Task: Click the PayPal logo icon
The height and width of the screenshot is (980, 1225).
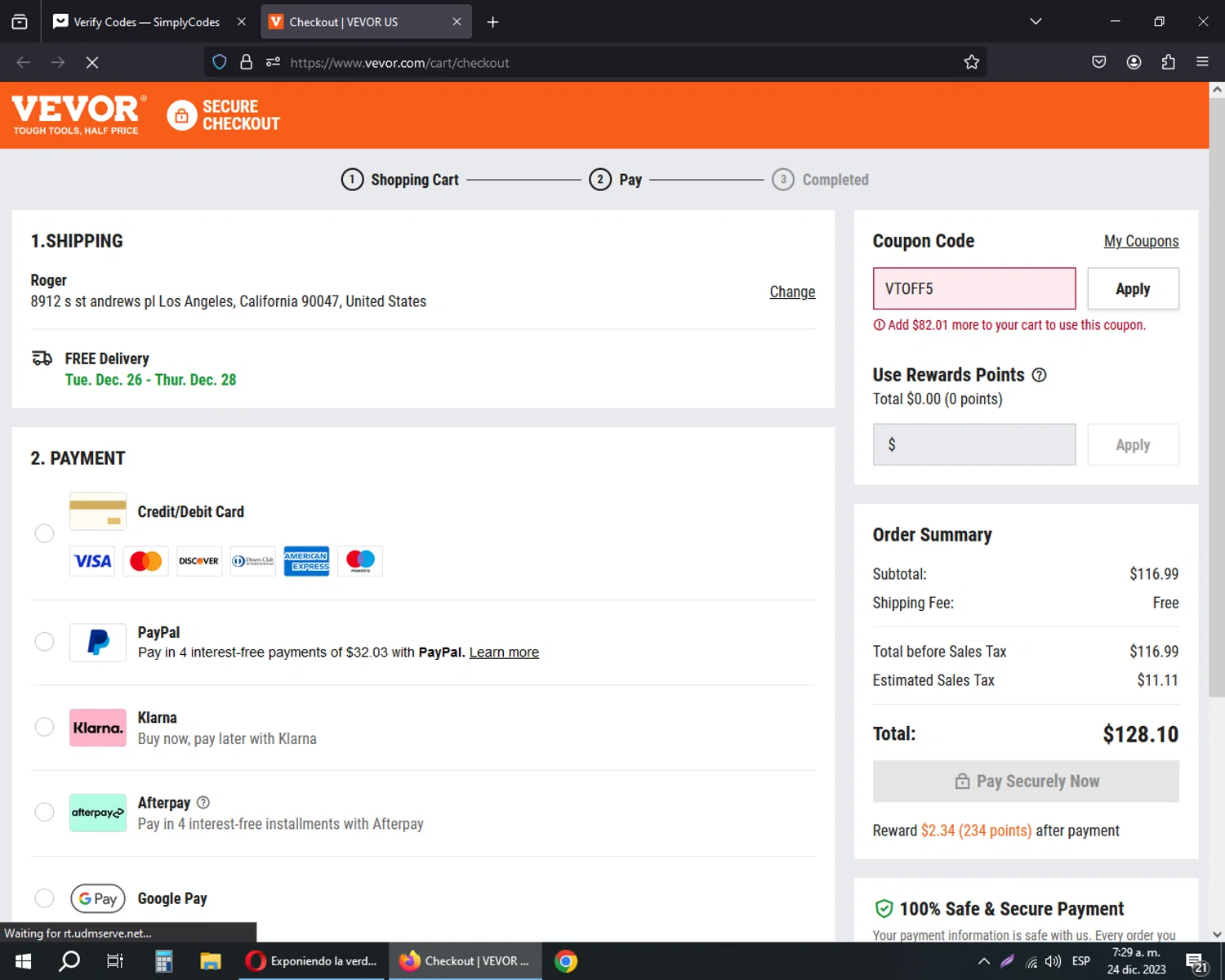Action: pyautogui.click(x=98, y=642)
